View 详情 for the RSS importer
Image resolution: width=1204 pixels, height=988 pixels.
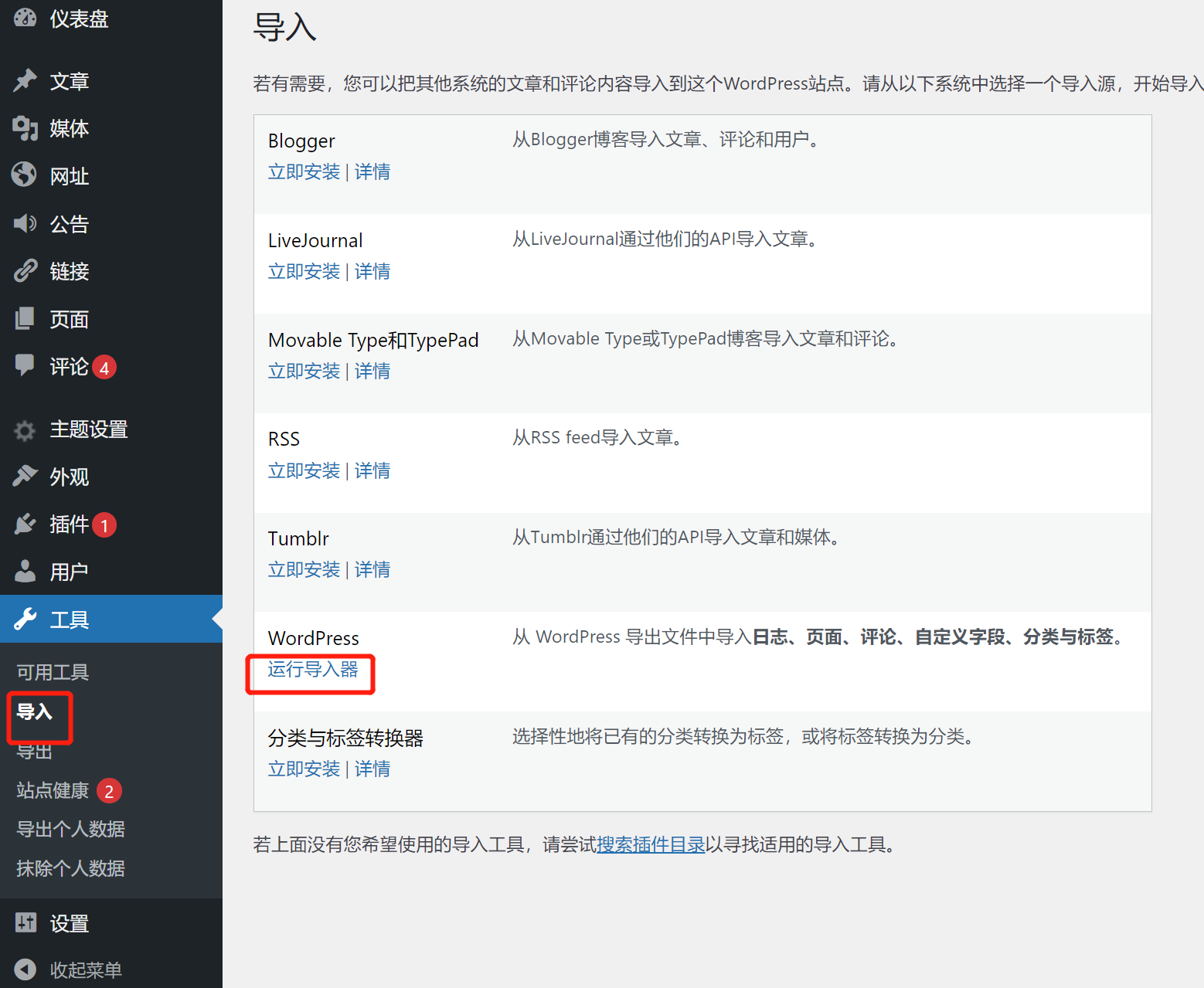point(372,470)
